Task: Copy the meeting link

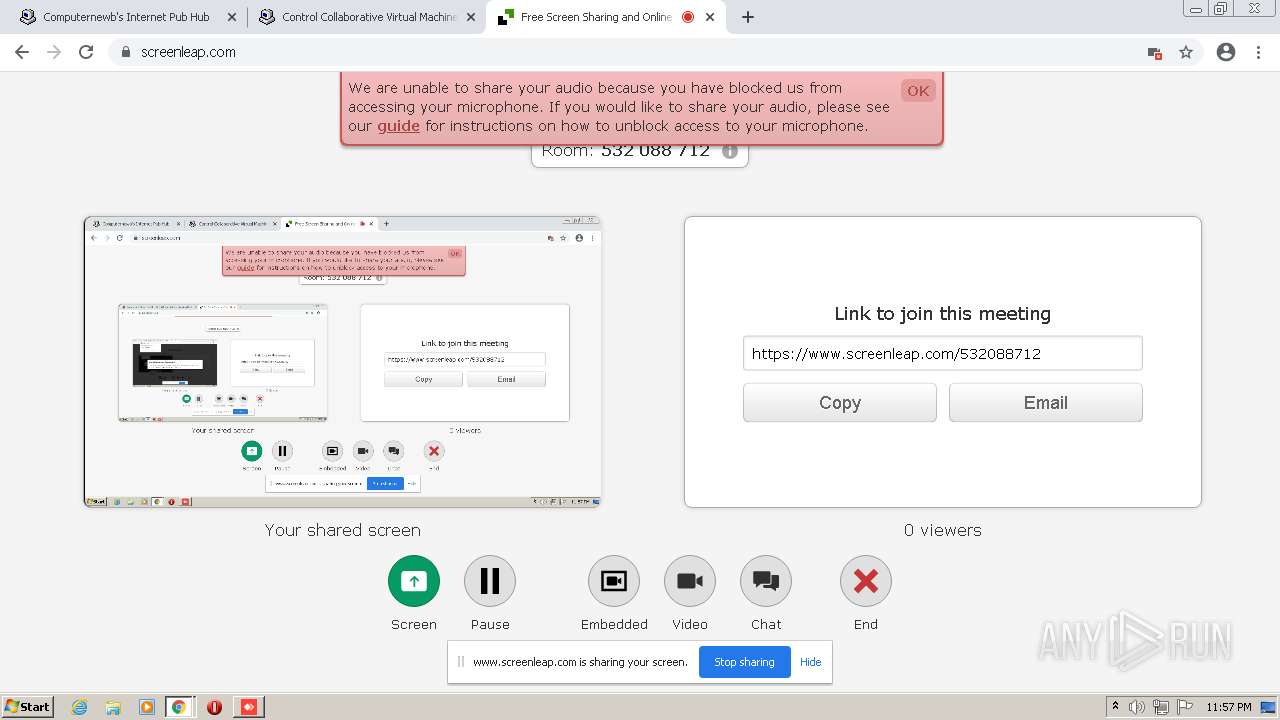Action: coord(840,403)
